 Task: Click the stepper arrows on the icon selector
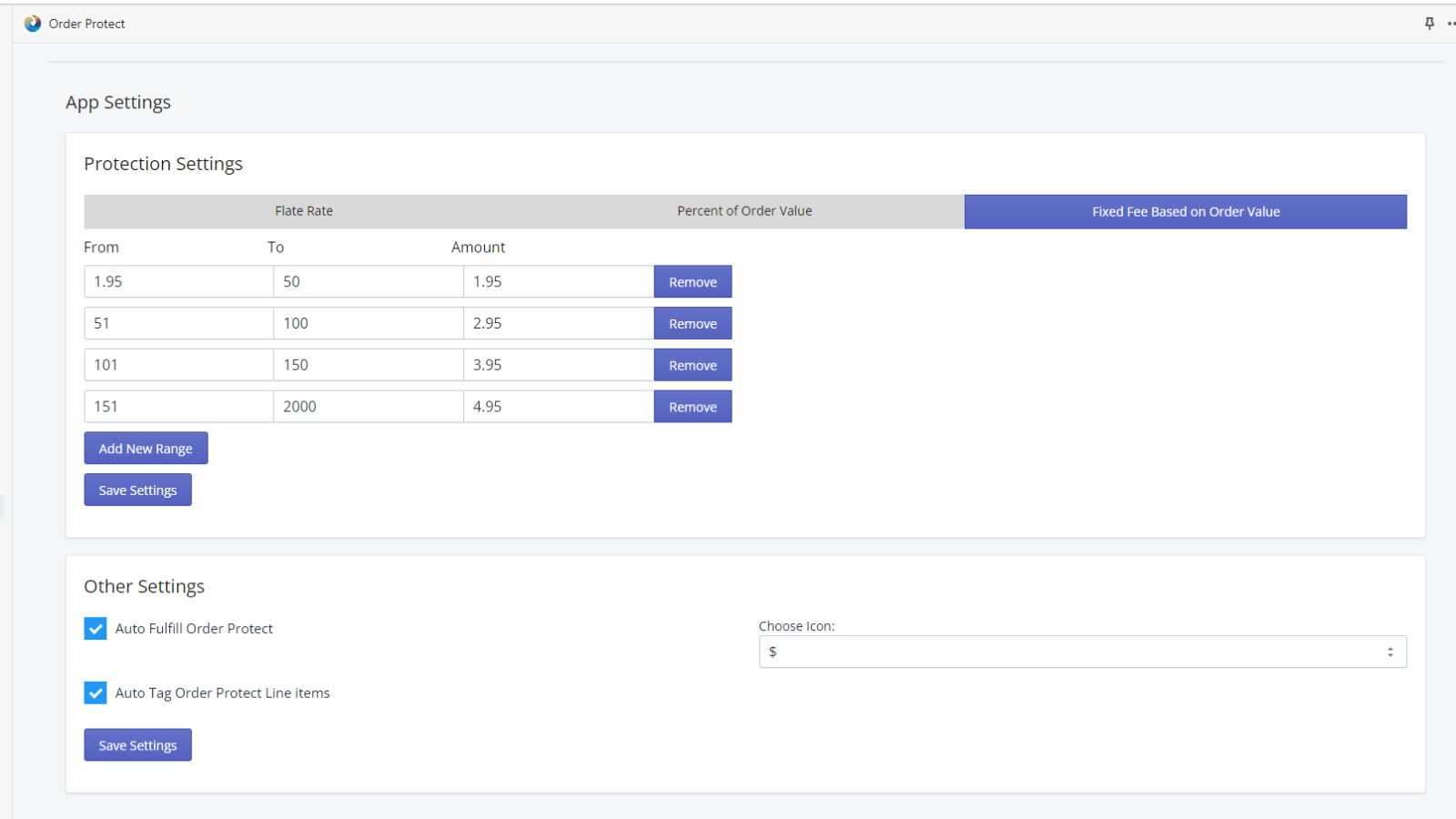1389,651
